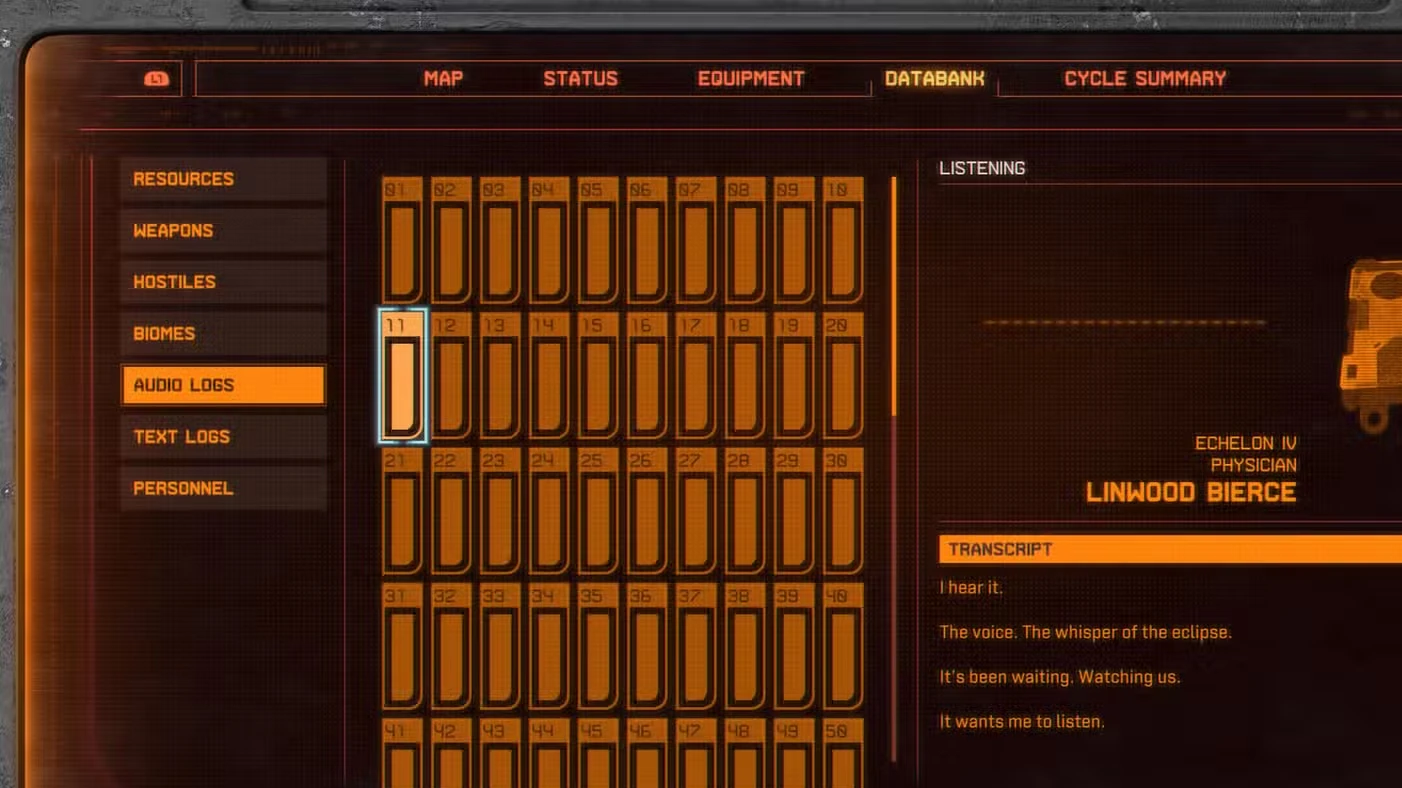Choose audio log cartridge 29
Image resolution: width=1402 pixels, height=788 pixels.
pos(794,511)
